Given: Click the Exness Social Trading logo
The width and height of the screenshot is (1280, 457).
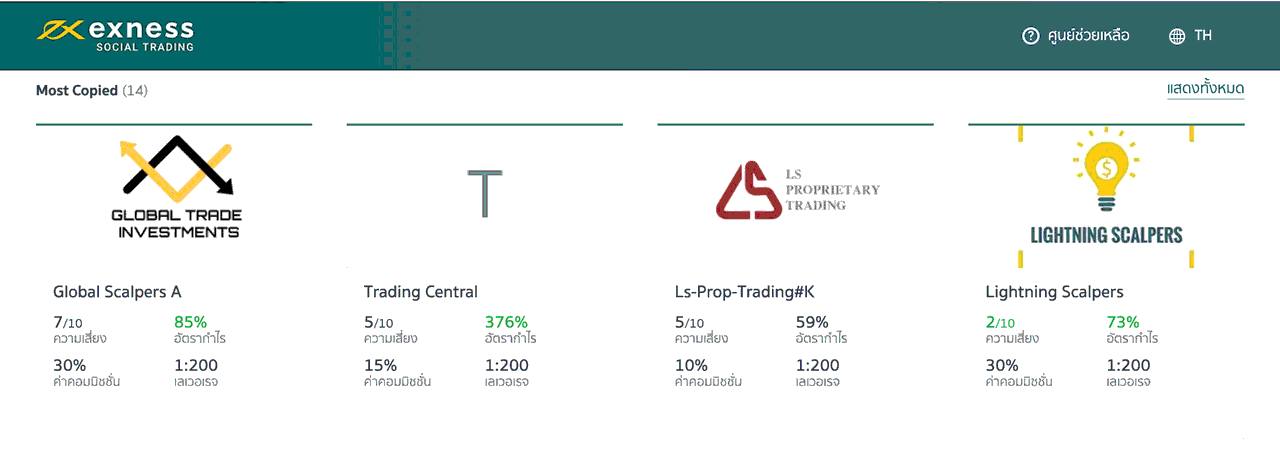Looking at the screenshot, I should click(x=116, y=35).
